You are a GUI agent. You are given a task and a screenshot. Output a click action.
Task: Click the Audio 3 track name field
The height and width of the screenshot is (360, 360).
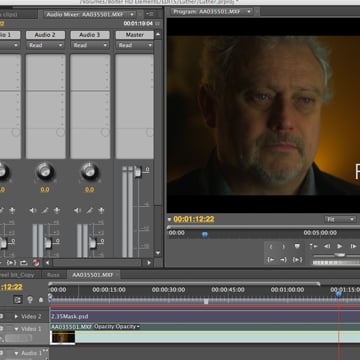tap(90, 35)
